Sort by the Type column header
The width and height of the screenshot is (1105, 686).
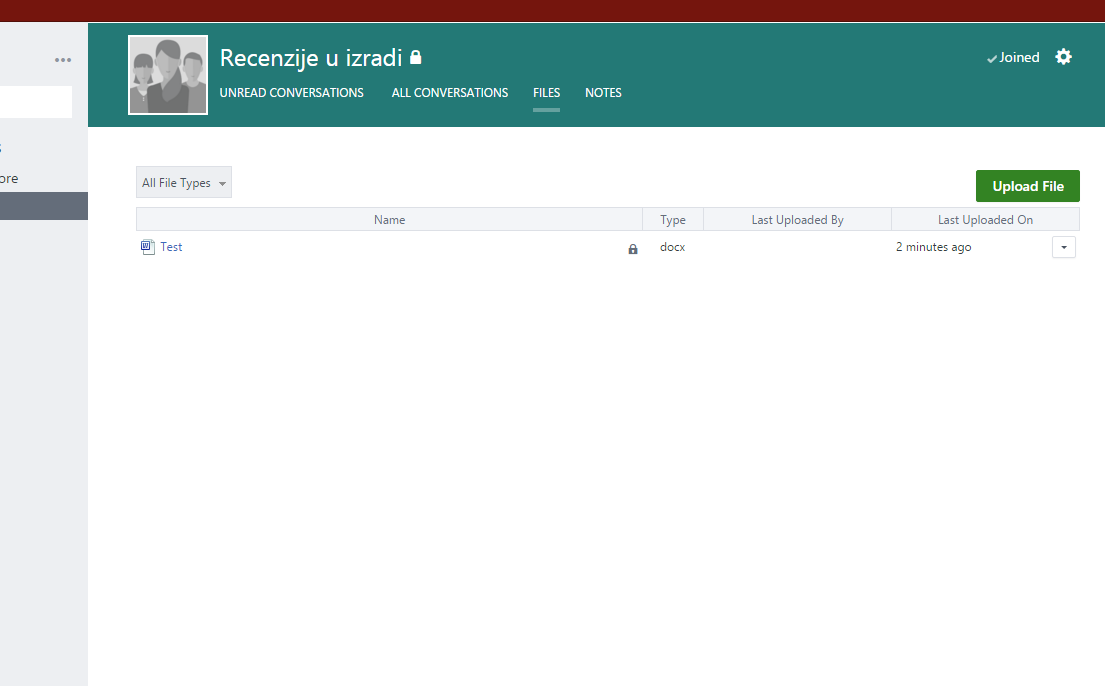coord(672,220)
